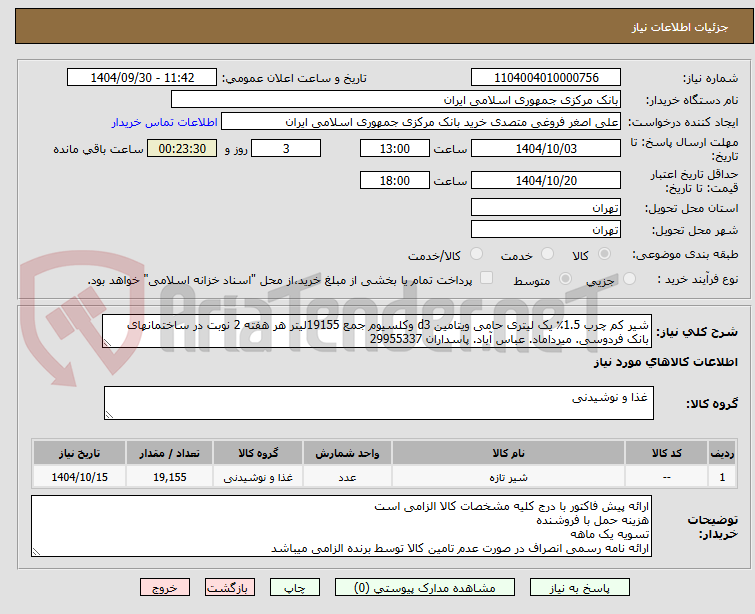
Task: Click the پاسخ به نیاز button
Action: [580, 588]
